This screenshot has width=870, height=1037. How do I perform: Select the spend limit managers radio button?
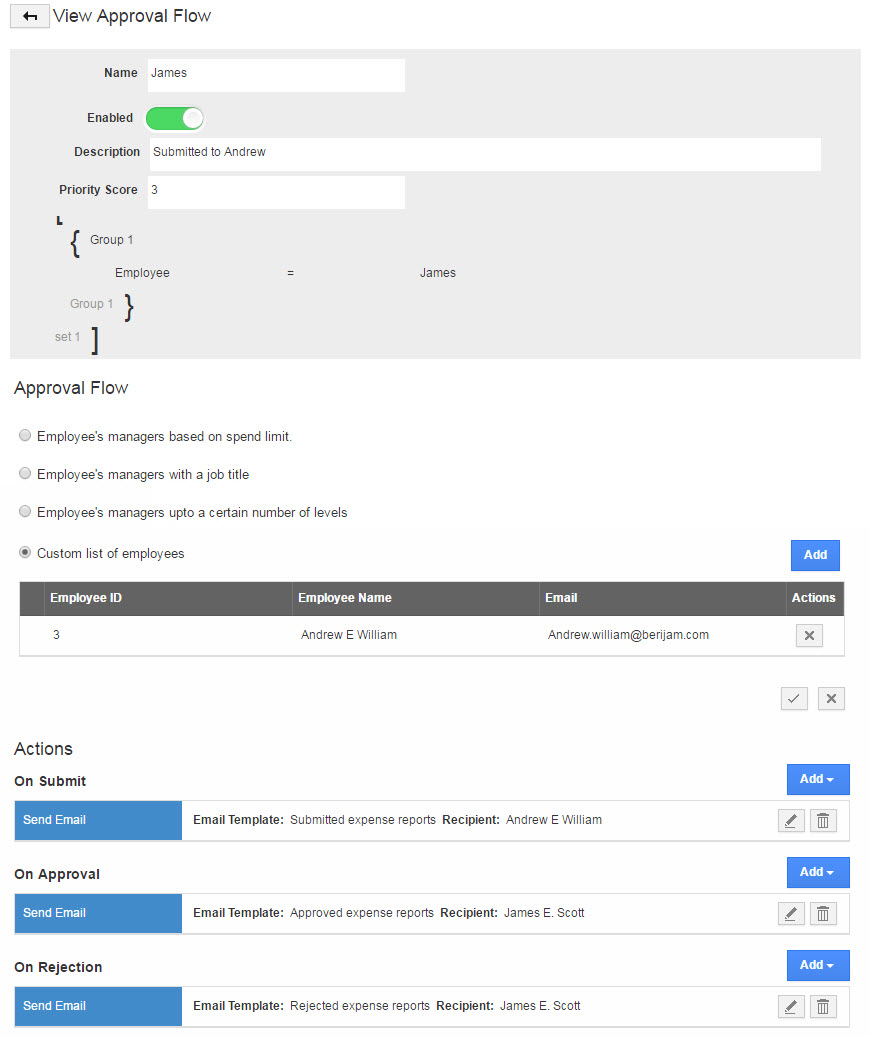click(24, 435)
